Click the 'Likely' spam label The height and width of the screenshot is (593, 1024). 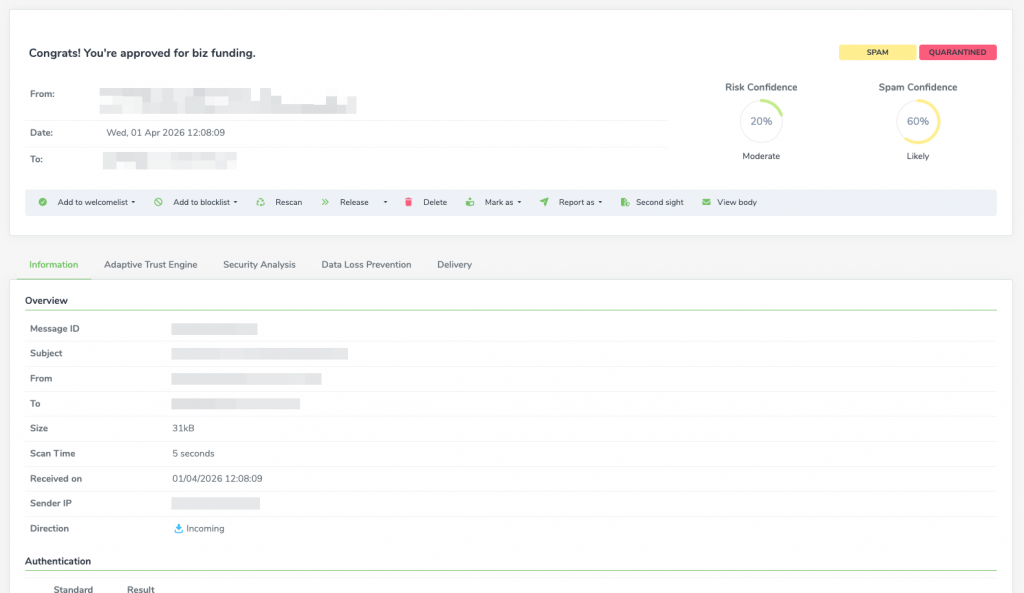918,156
